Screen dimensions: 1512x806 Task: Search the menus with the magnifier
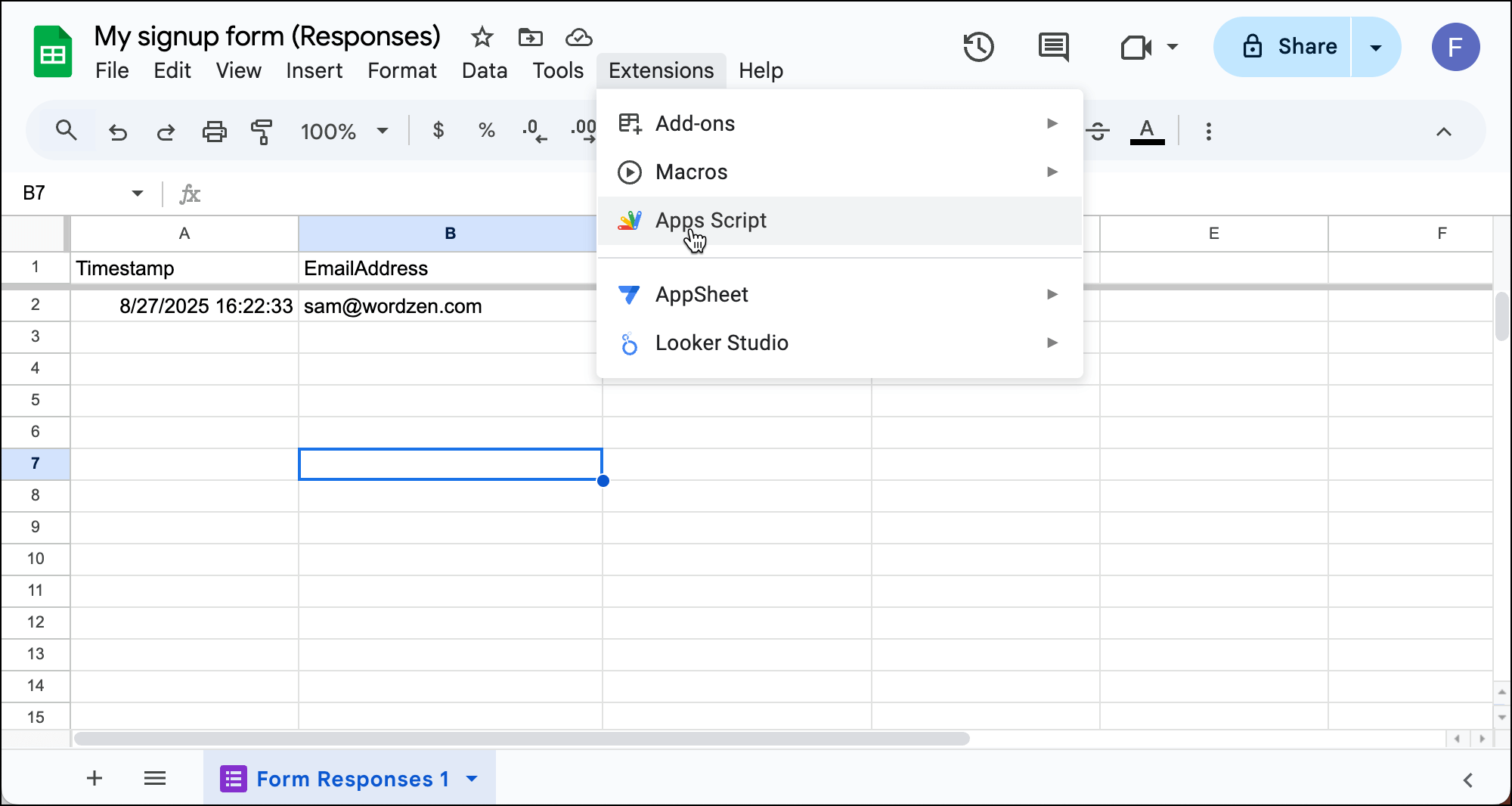[67, 130]
